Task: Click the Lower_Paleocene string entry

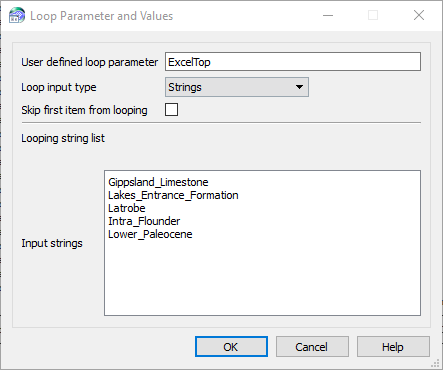Action: click(x=150, y=234)
